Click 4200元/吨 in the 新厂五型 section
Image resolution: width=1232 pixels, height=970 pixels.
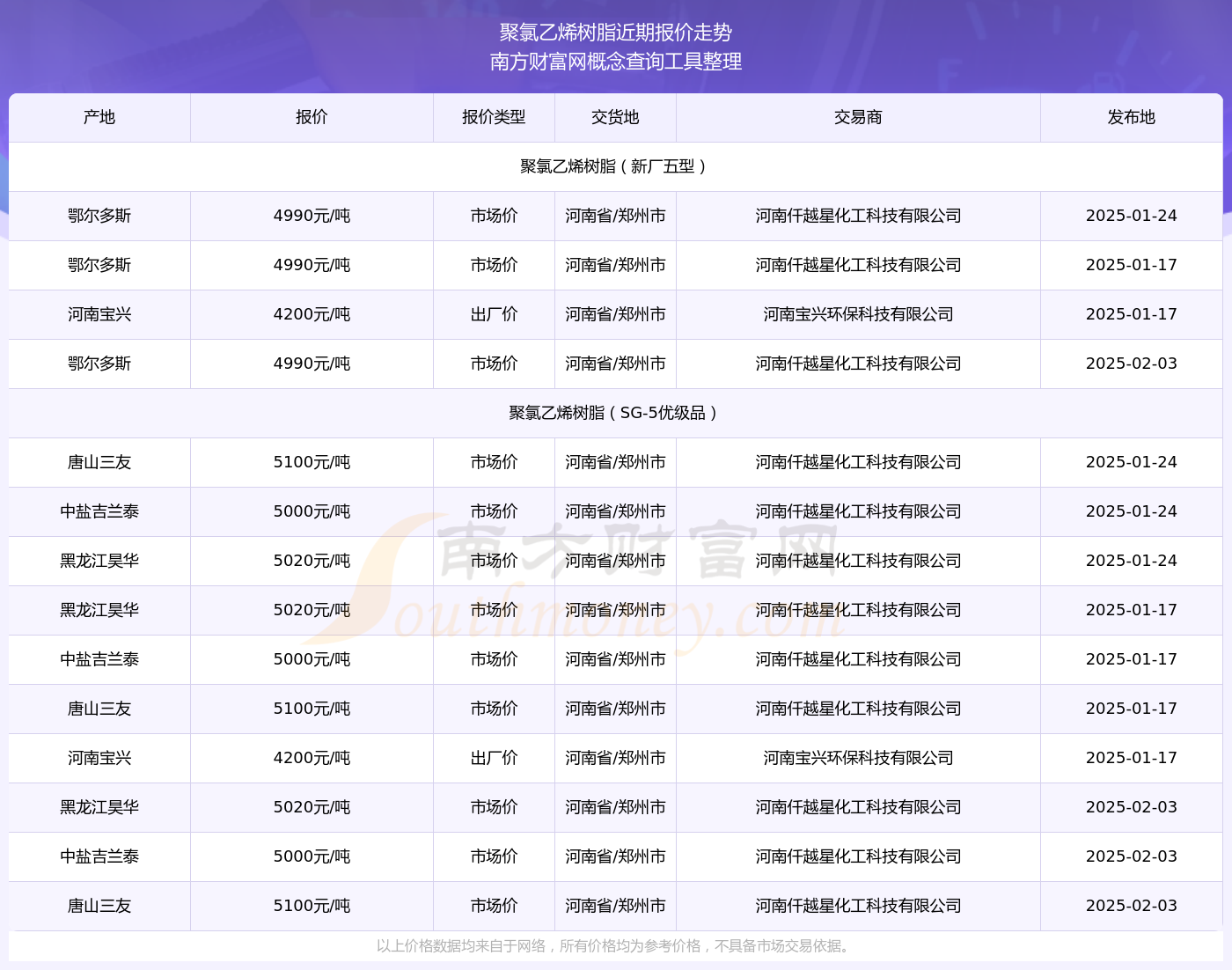[312, 314]
